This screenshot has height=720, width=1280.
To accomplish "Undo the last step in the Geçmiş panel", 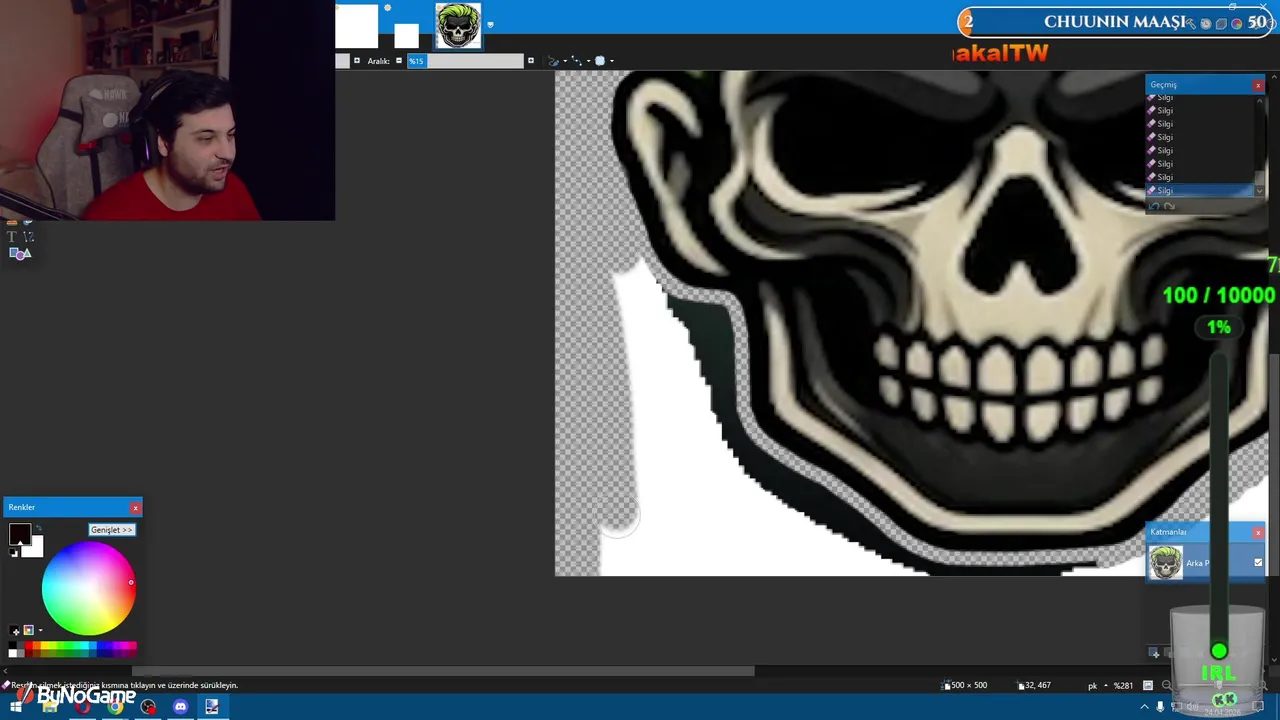I will [x=1154, y=206].
